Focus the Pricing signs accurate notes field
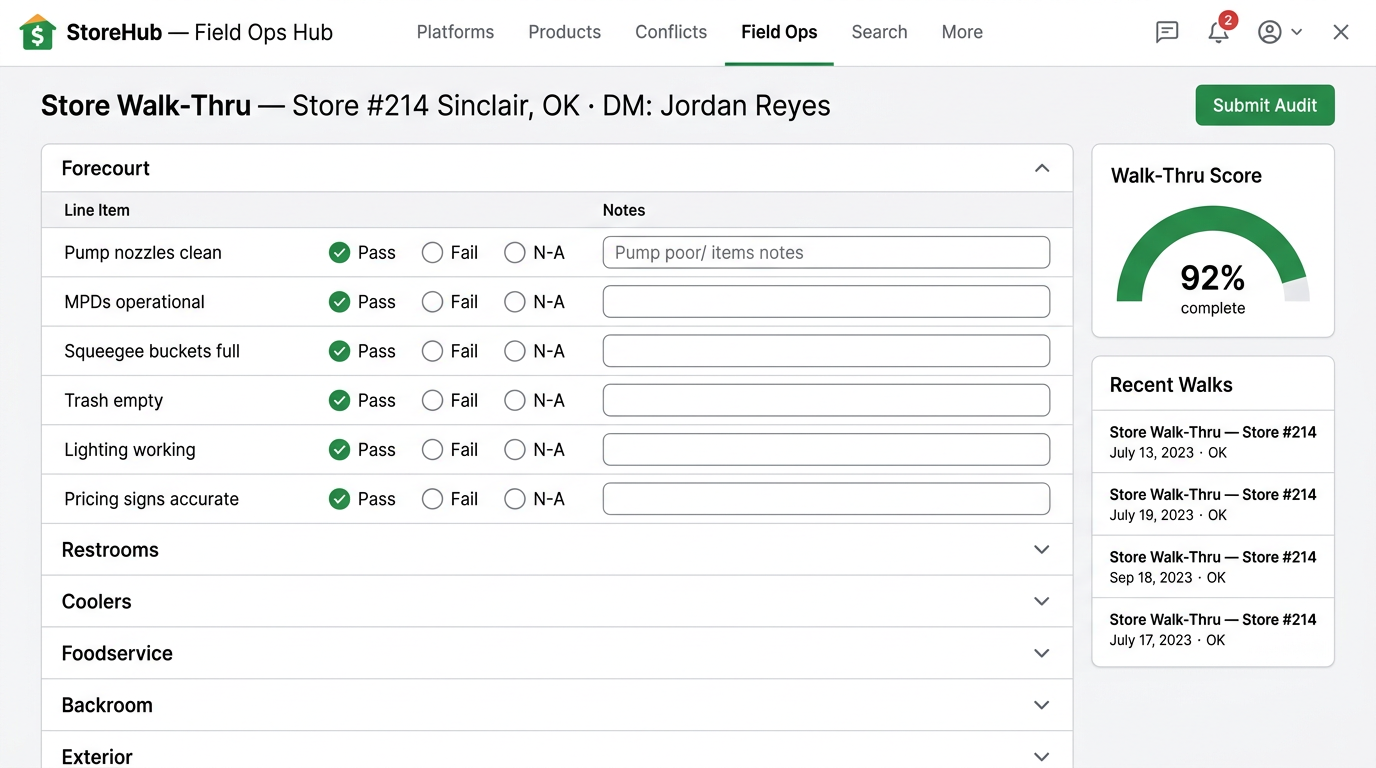1376x768 pixels. click(826, 499)
